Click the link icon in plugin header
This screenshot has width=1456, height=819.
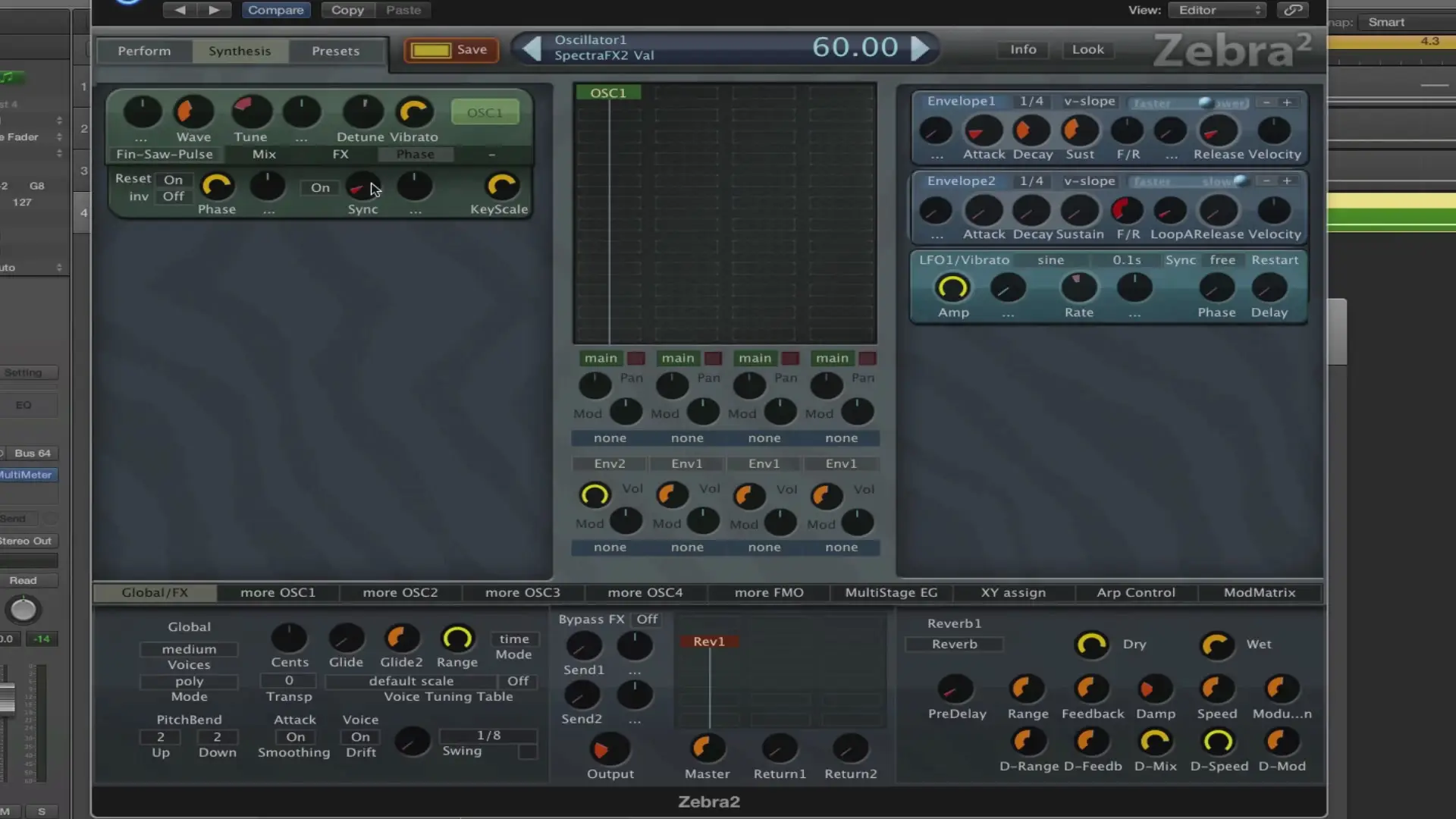pyautogui.click(x=1293, y=10)
